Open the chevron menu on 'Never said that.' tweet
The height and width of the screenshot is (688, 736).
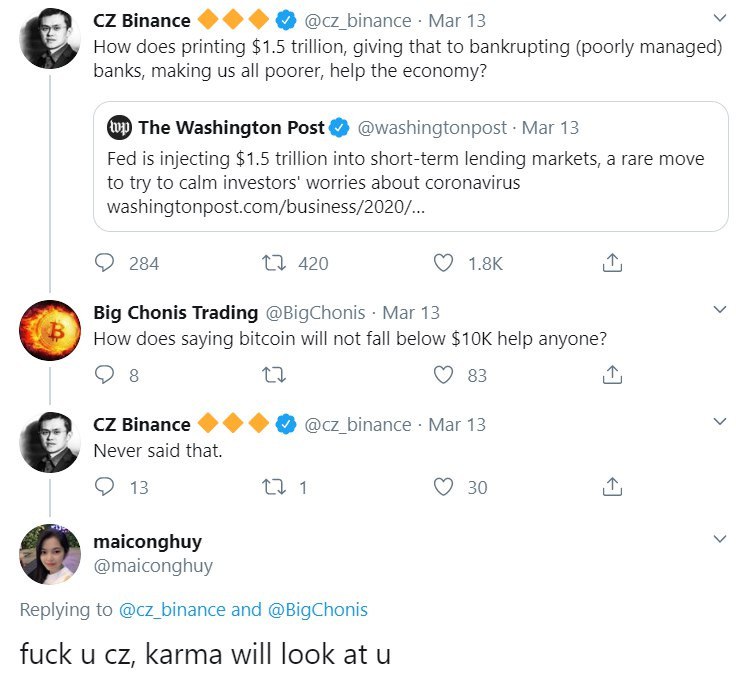(720, 421)
